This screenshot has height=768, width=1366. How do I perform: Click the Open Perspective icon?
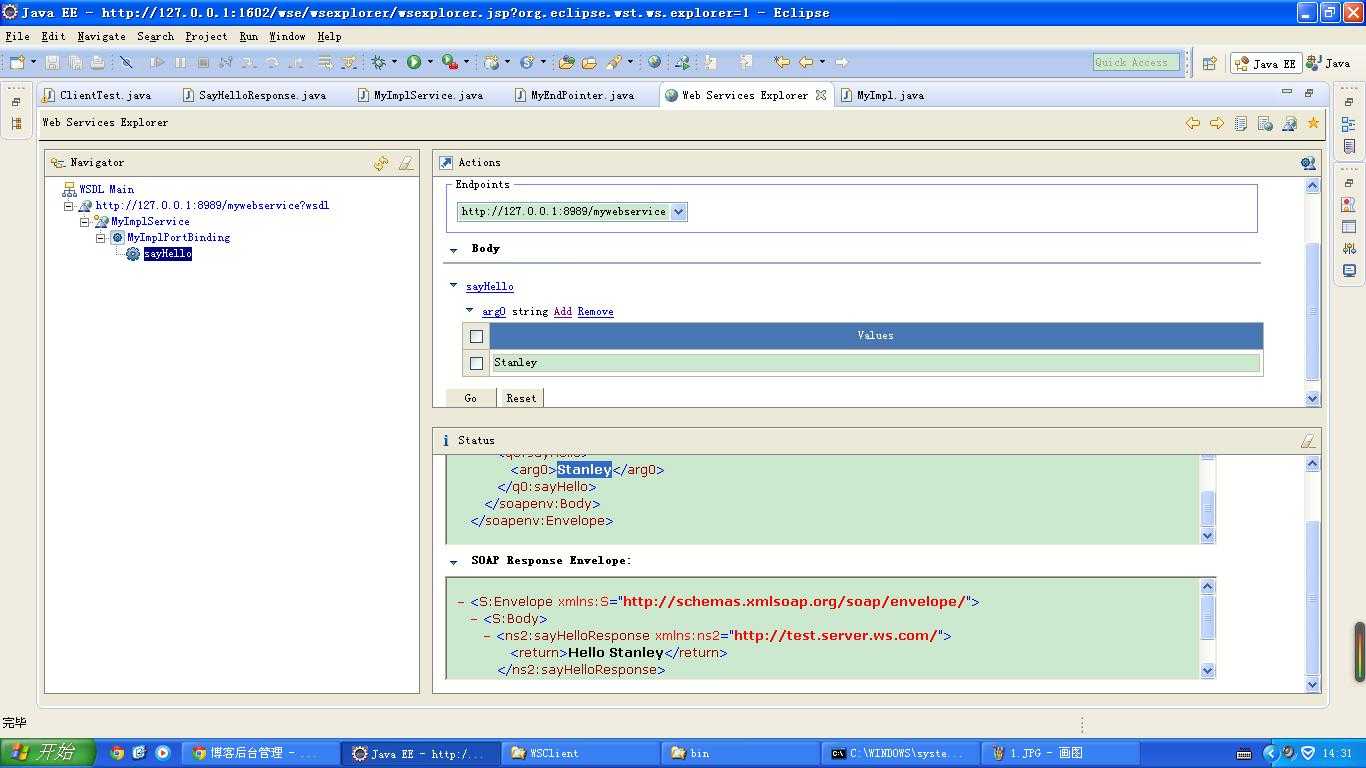click(1209, 63)
